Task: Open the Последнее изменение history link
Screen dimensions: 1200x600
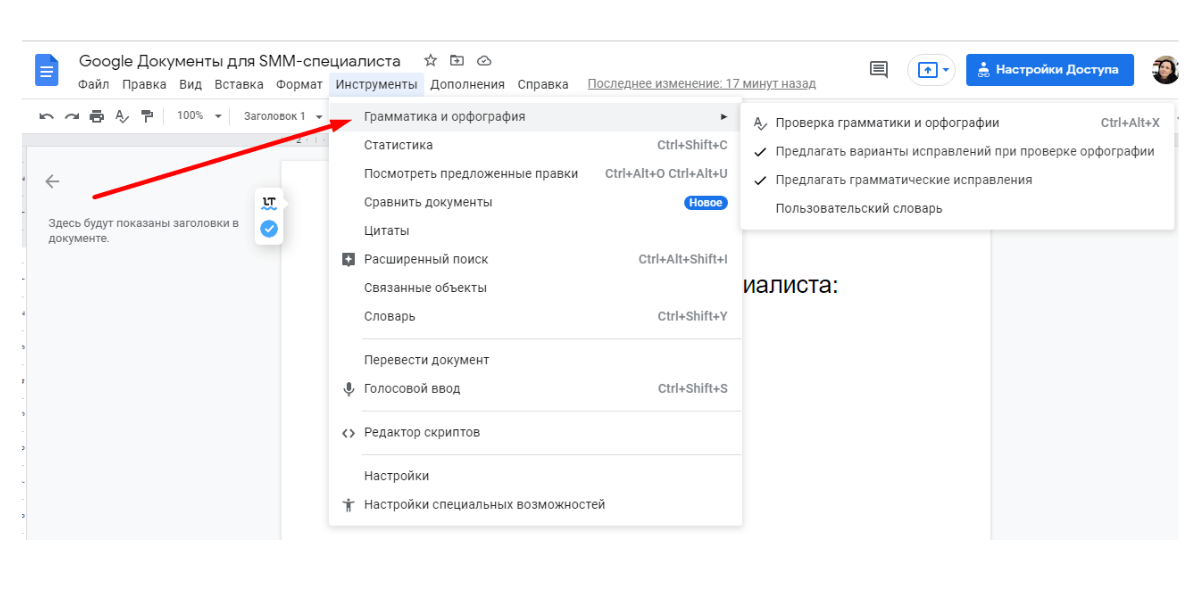Action: click(701, 85)
